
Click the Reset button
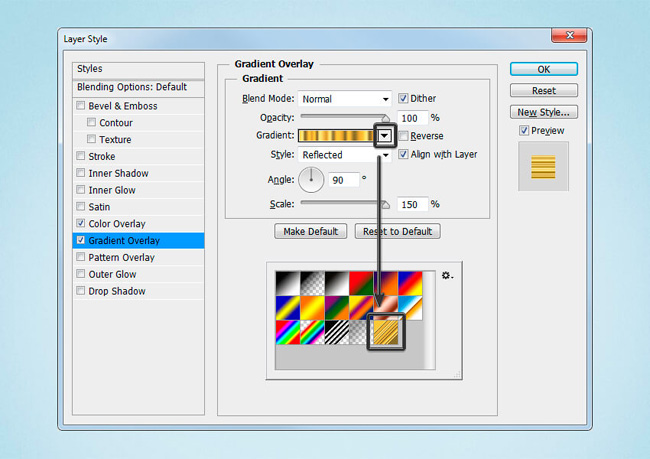[x=543, y=90]
